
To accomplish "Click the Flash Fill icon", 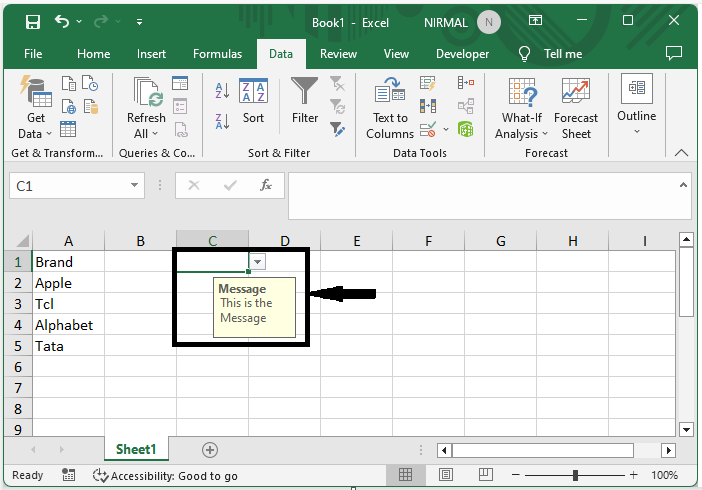I will 428,83.
